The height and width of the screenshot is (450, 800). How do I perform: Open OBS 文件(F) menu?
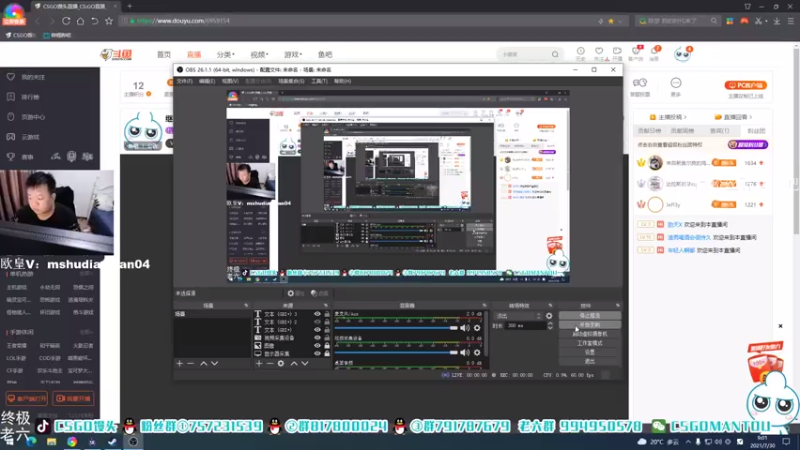click(x=184, y=81)
